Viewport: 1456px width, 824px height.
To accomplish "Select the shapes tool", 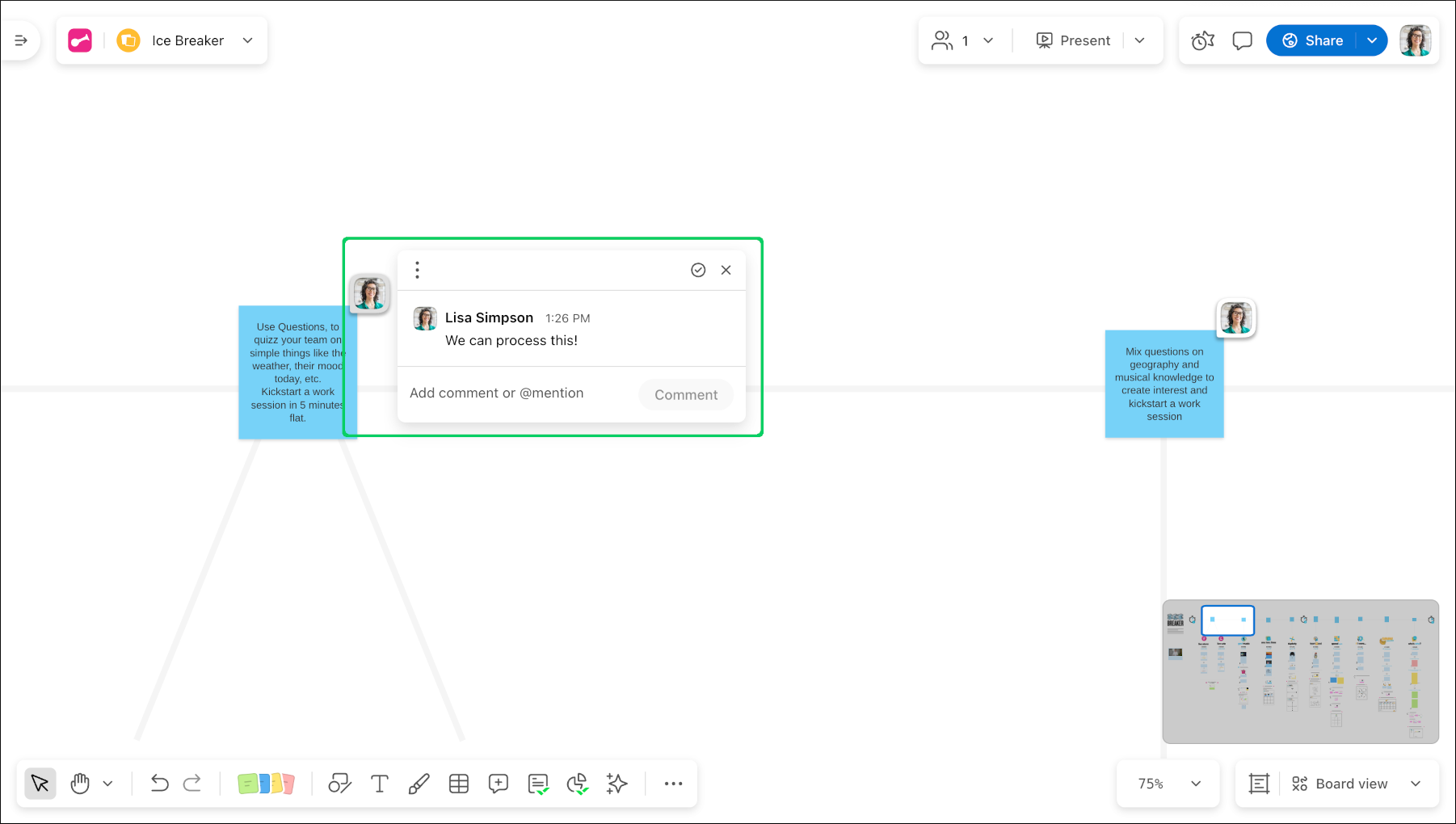I will pyautogui.click(x=339, y=784).
